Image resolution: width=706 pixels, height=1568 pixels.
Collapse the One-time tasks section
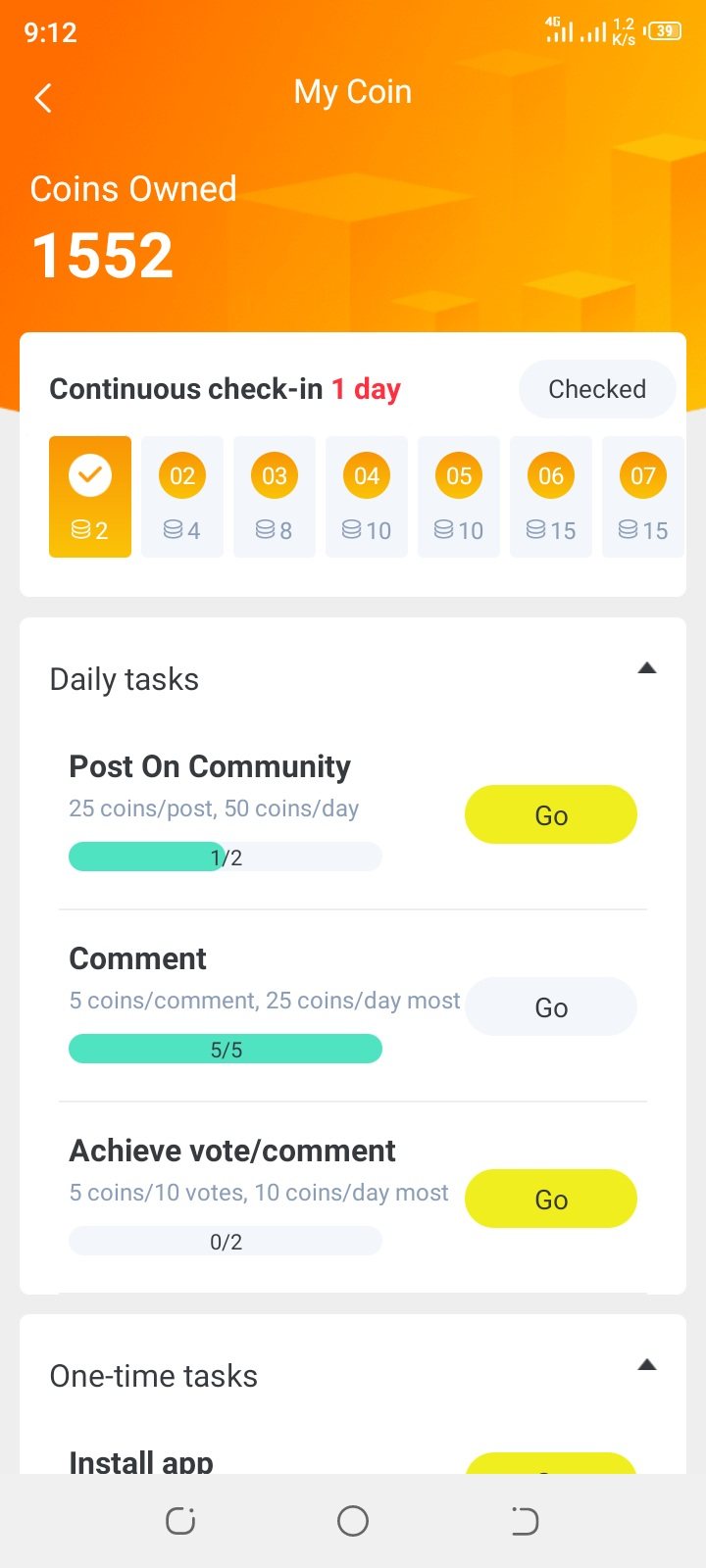coord(646,1365)
